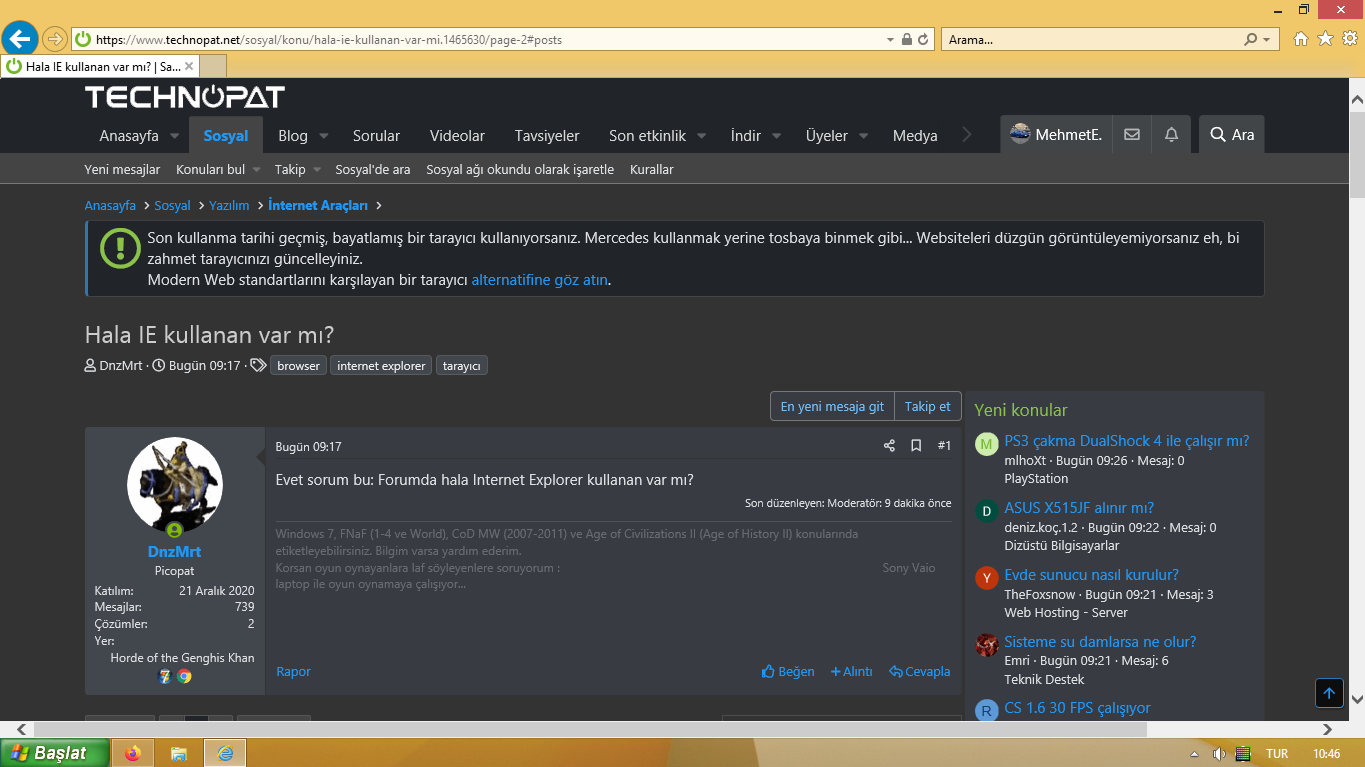Click DnzMrt's profile avatar picture
The image size is (1365, 767).
[x=175, y=485]
